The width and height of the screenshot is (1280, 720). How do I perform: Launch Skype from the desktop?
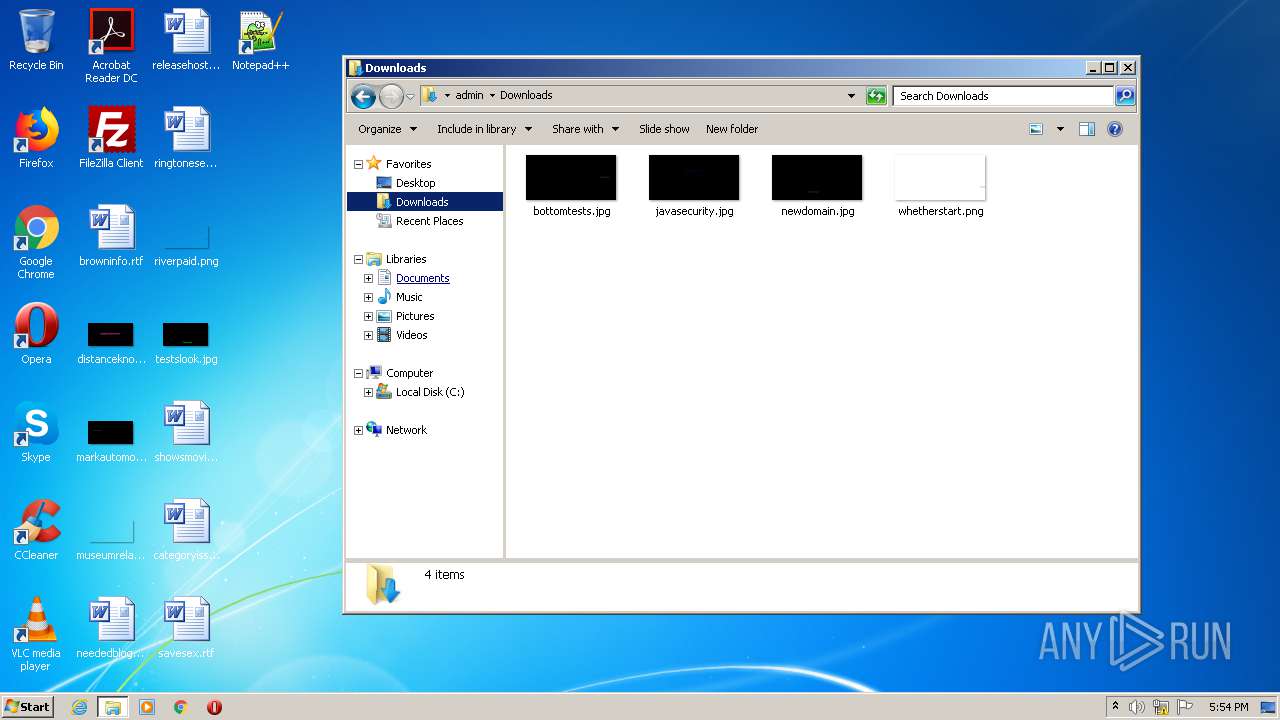pos(36,432)
